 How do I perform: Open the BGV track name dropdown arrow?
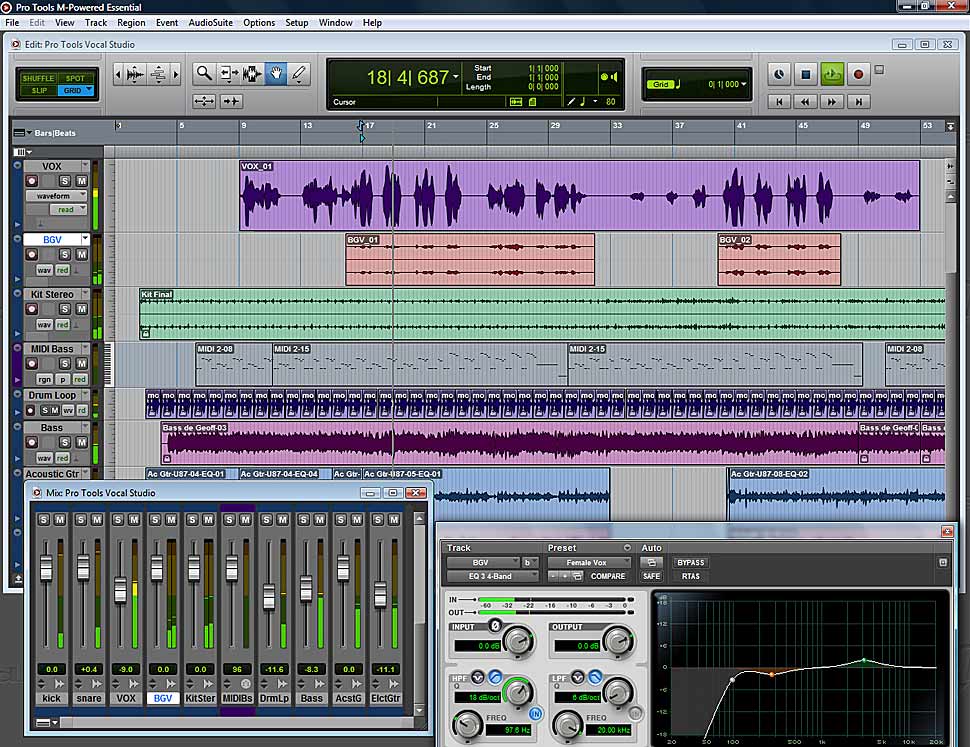click(85, 239)
